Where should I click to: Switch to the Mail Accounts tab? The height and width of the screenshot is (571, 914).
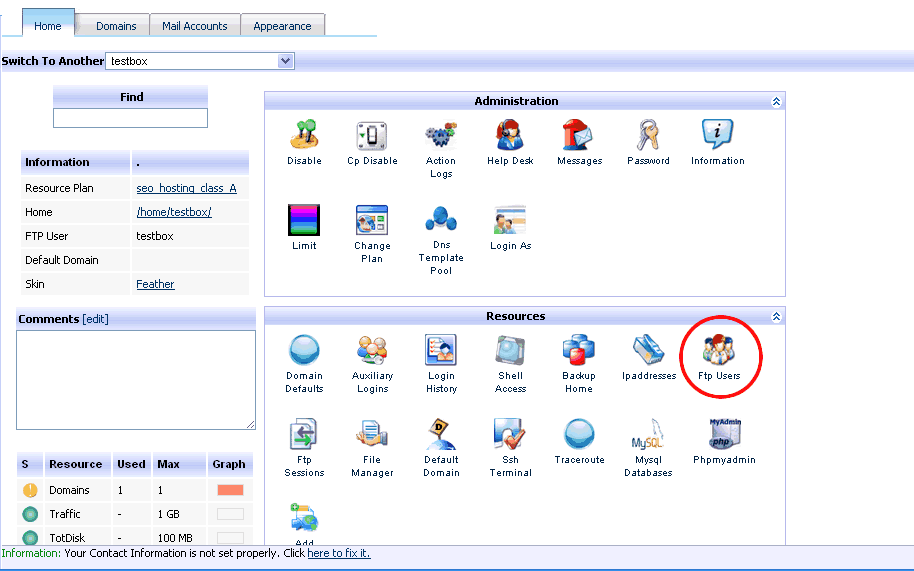195,26
